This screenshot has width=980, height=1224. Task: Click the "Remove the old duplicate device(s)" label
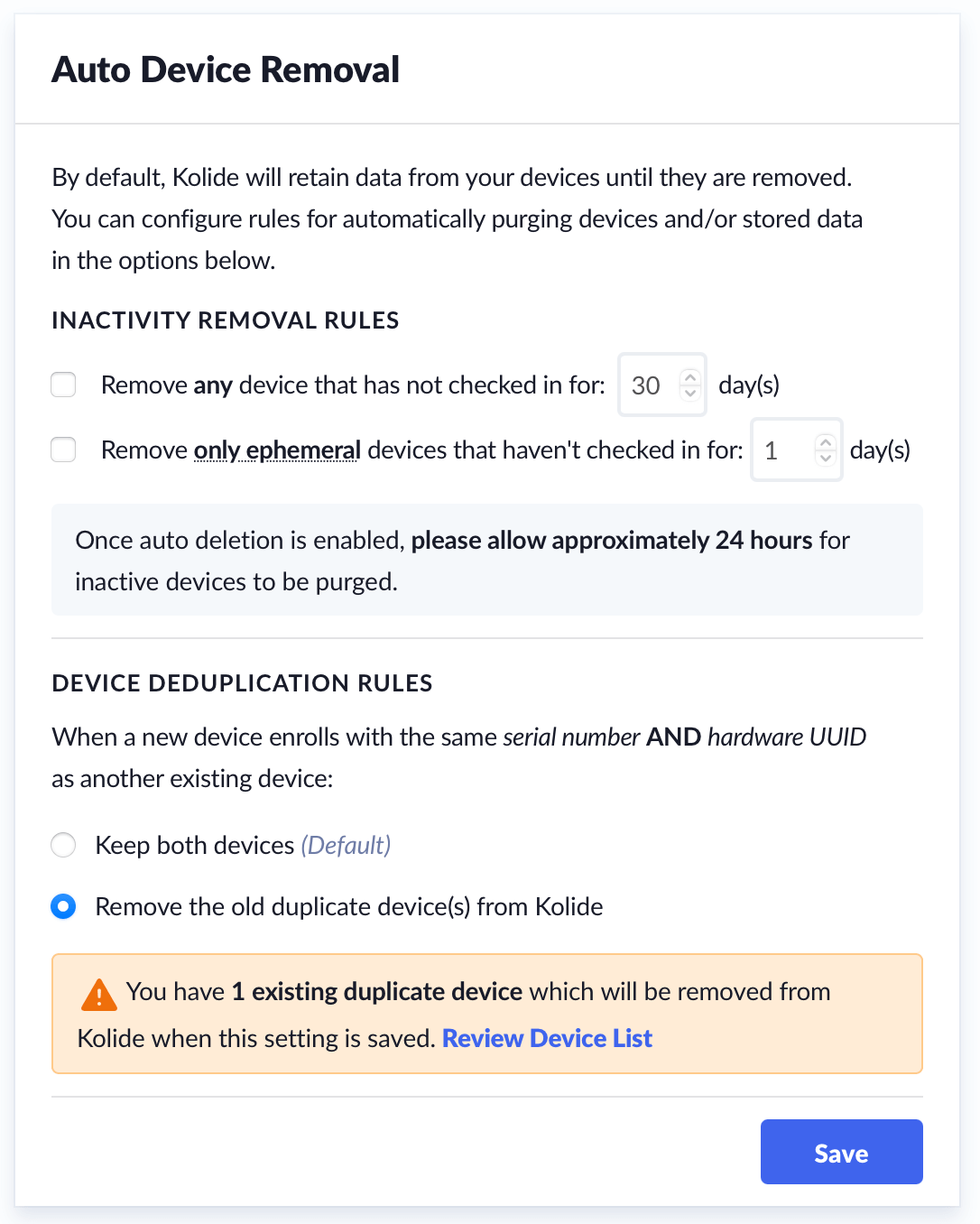[x=349, y=906]
